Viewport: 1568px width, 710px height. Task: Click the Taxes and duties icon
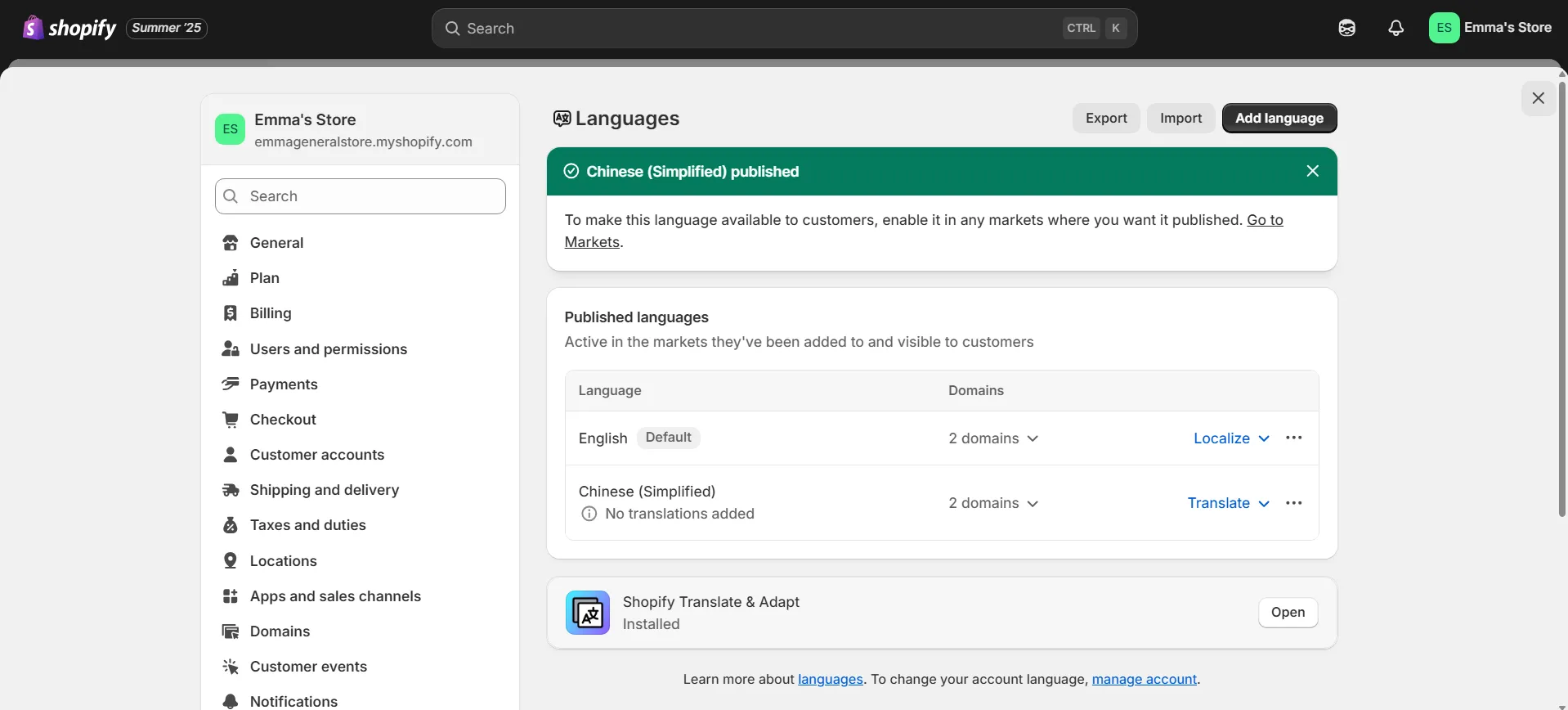tap(231, 525)
